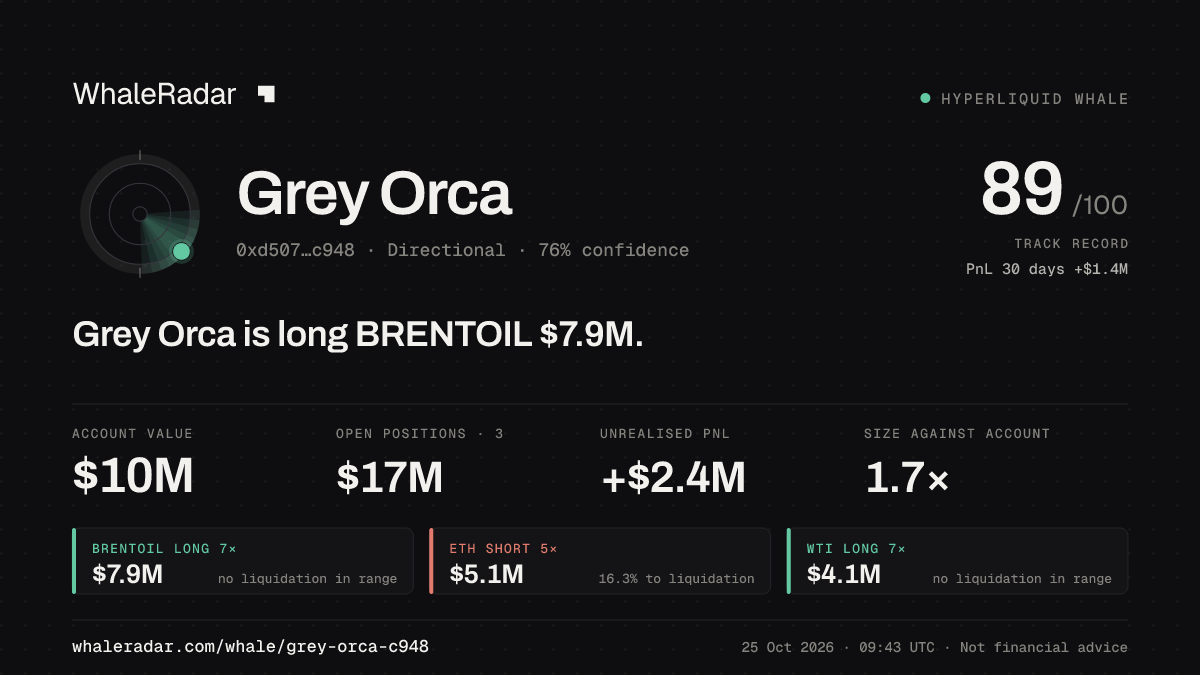Click the 1.7× leverage figure

point(907,477)
